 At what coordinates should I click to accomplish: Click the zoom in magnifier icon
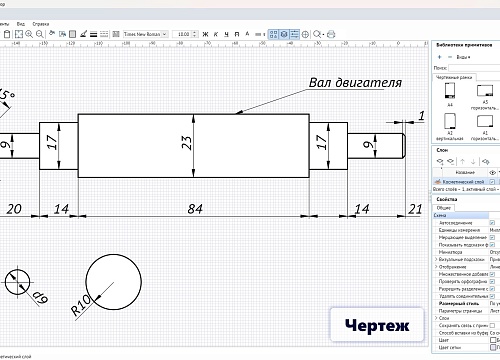point(29,34)
